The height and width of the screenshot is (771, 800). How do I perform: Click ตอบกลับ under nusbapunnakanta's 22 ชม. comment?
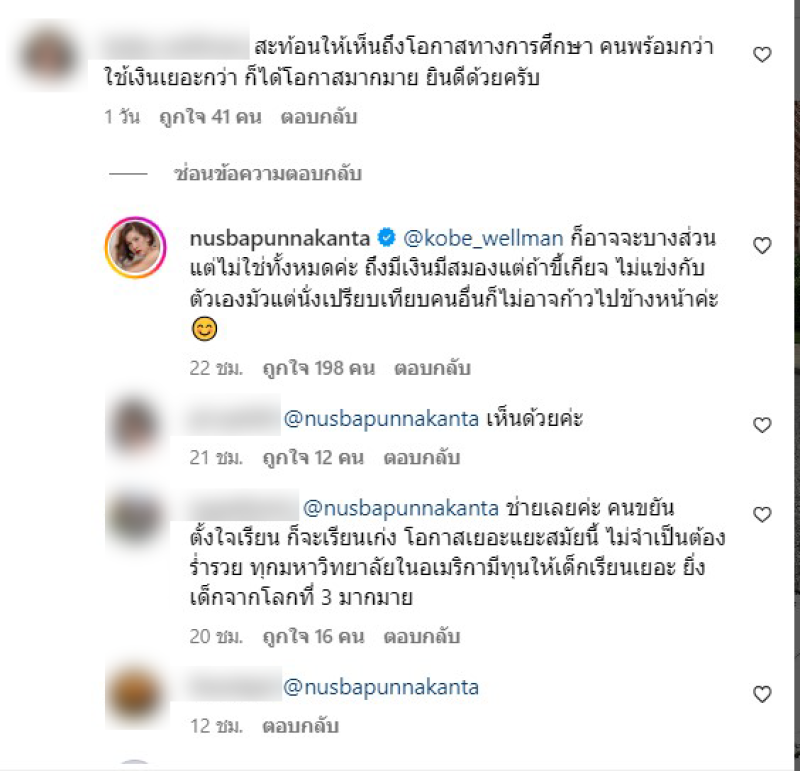tap(432, 368)
